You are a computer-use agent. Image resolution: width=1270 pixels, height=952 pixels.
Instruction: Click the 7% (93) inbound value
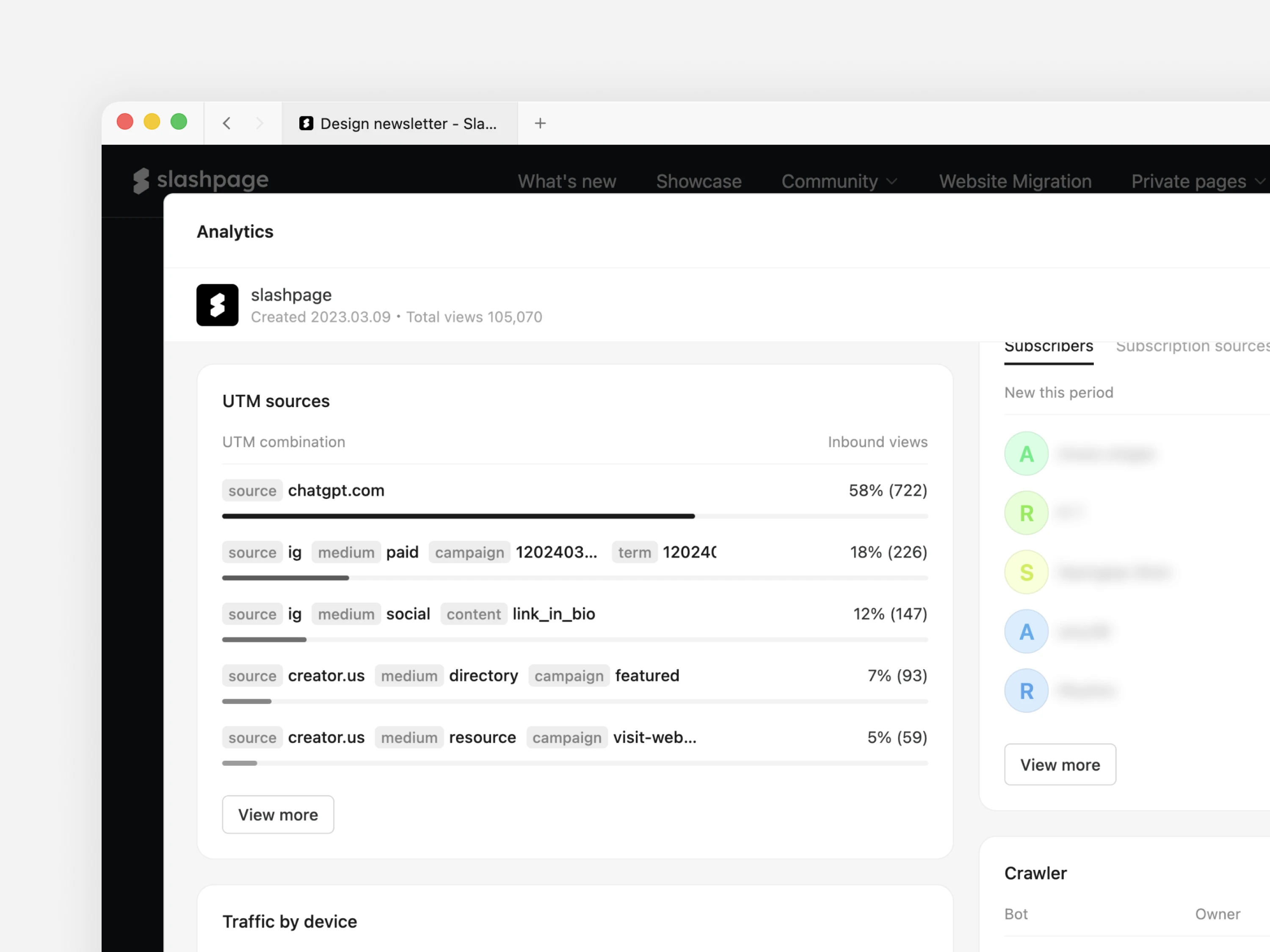(897, 675)
